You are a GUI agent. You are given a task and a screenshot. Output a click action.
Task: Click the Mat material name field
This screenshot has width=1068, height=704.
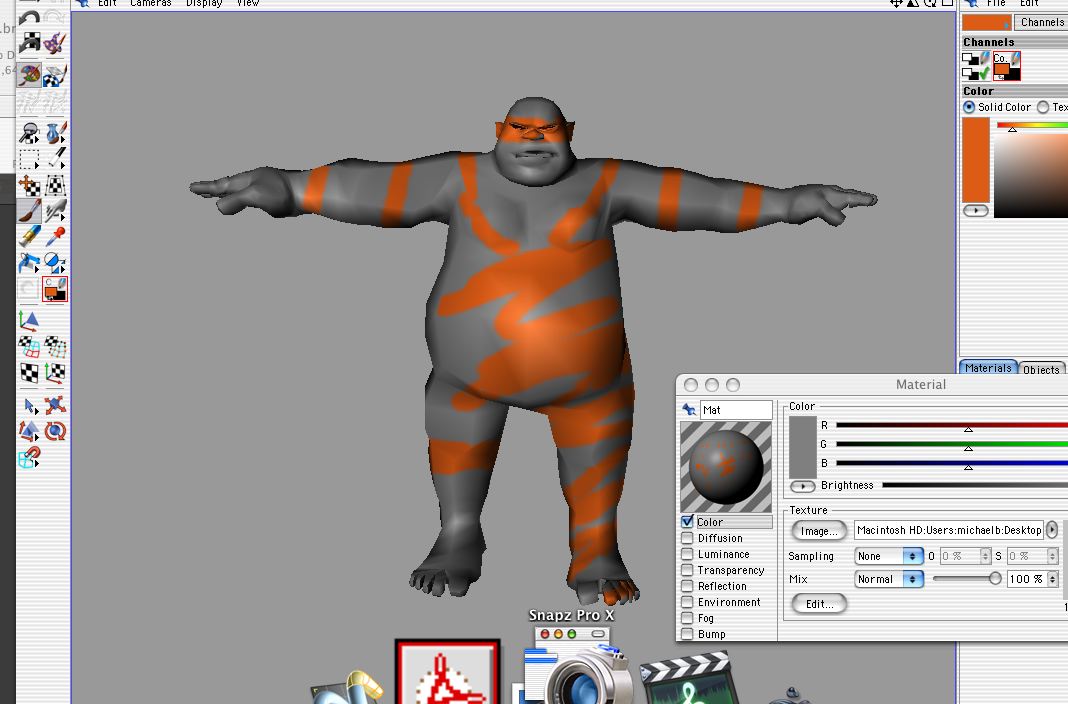click(x=736, y=410)
